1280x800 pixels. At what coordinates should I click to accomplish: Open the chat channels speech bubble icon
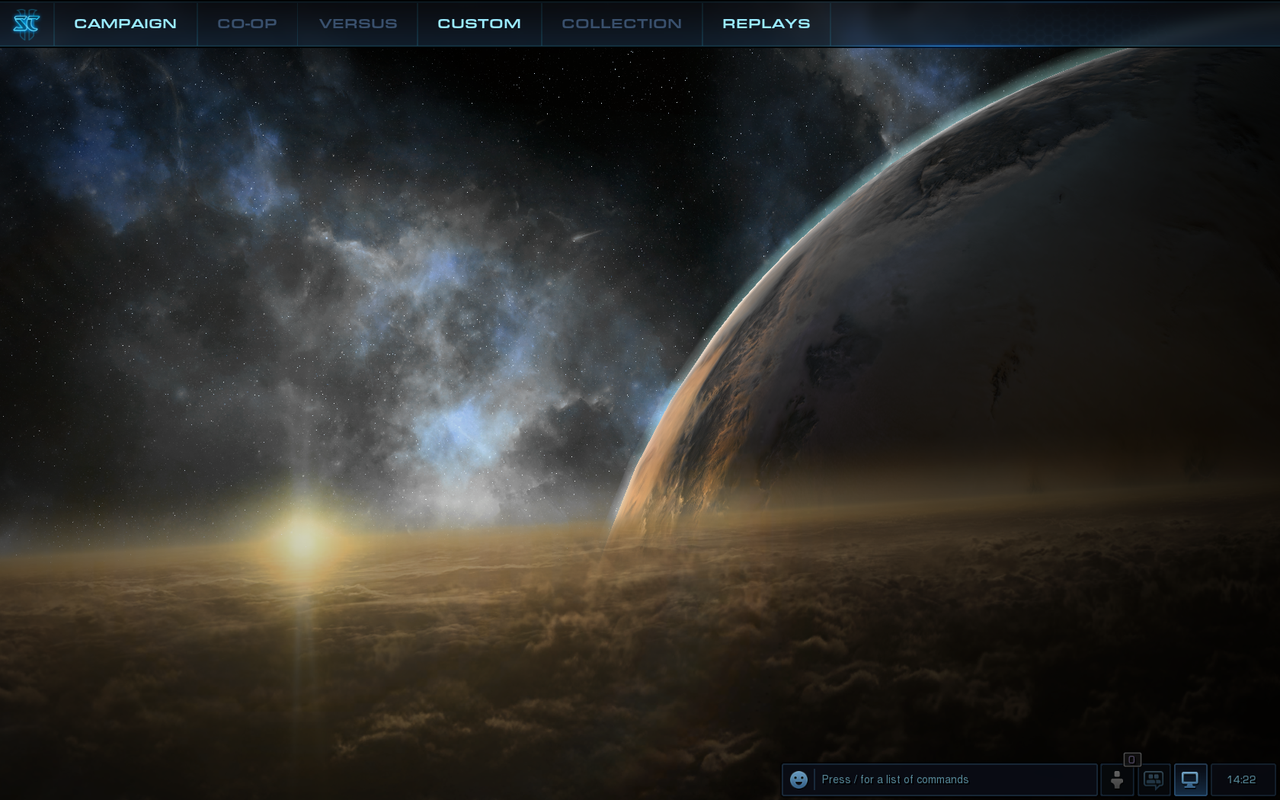[x=1153, y=779]
